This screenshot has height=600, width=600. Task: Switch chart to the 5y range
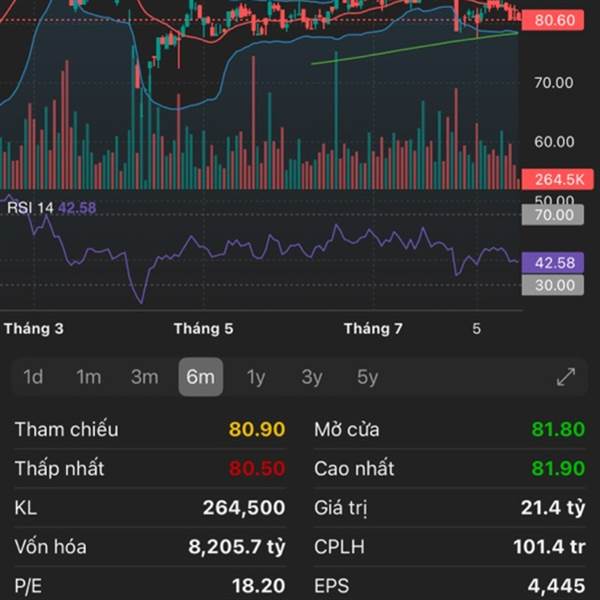pos(367,377)
